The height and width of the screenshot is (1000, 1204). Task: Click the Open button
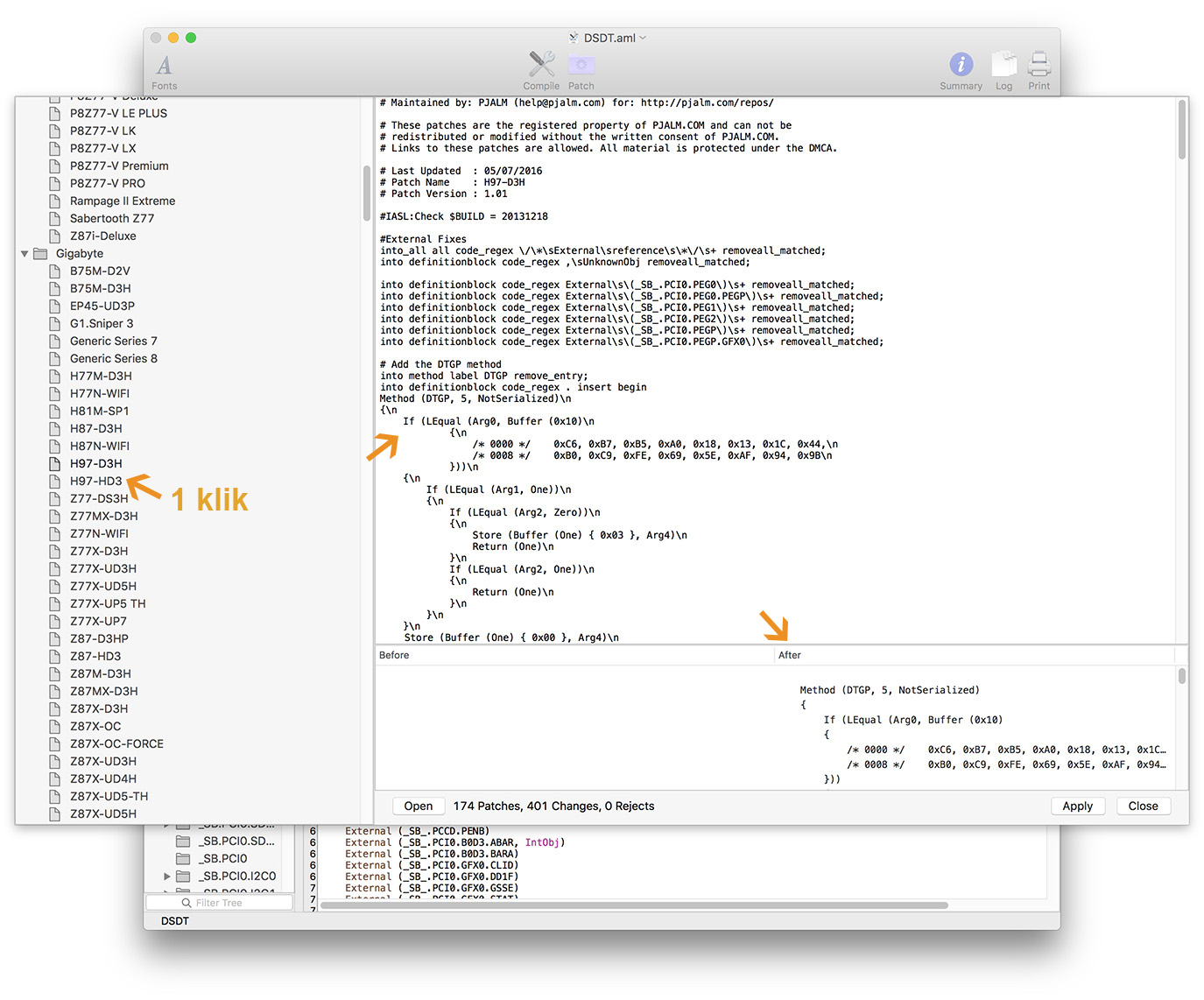pyautogui.click(x=418, y=806)
